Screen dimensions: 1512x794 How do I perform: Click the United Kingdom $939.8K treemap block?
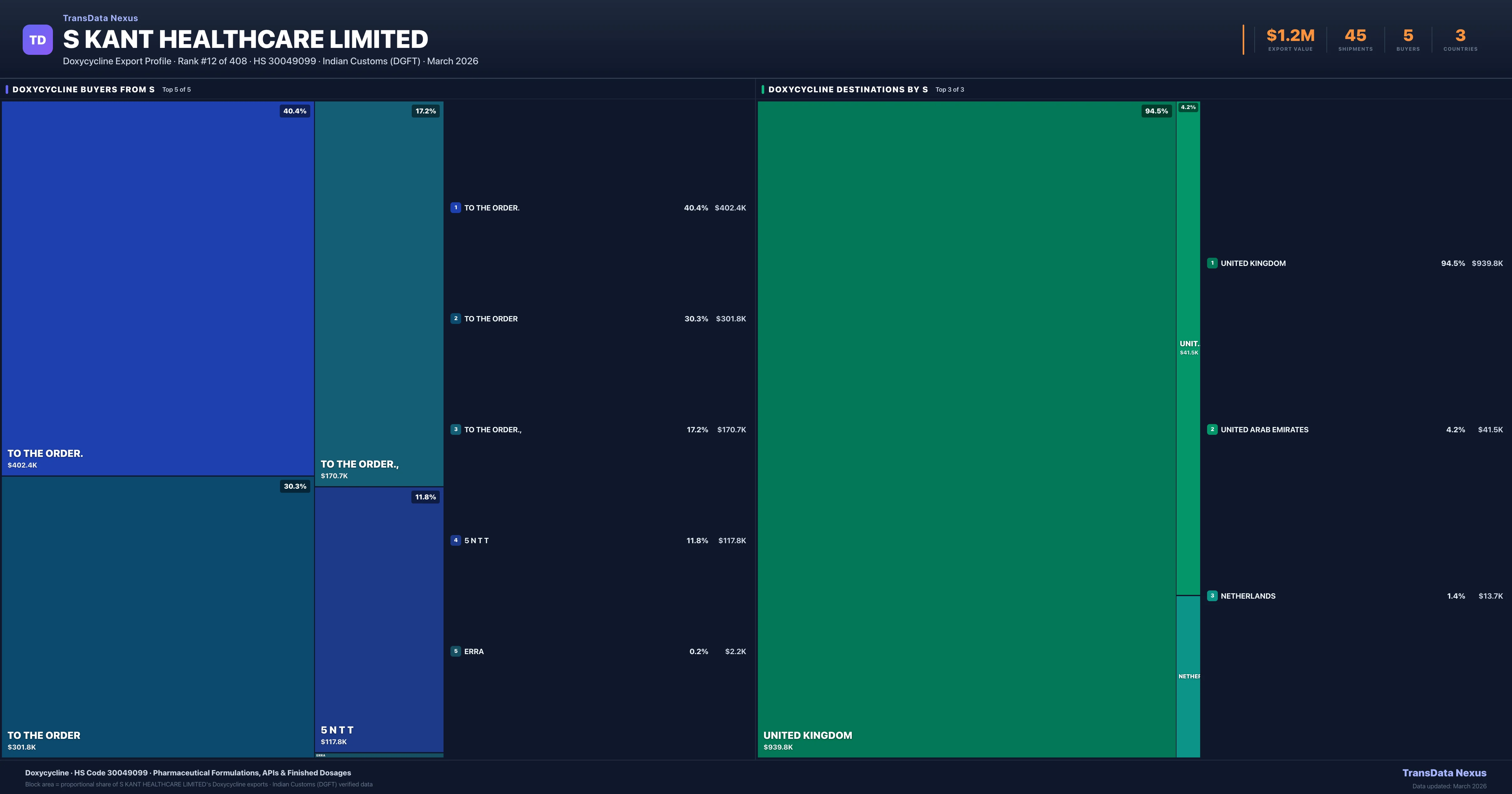pyautogui.click(x=966, y=429)
